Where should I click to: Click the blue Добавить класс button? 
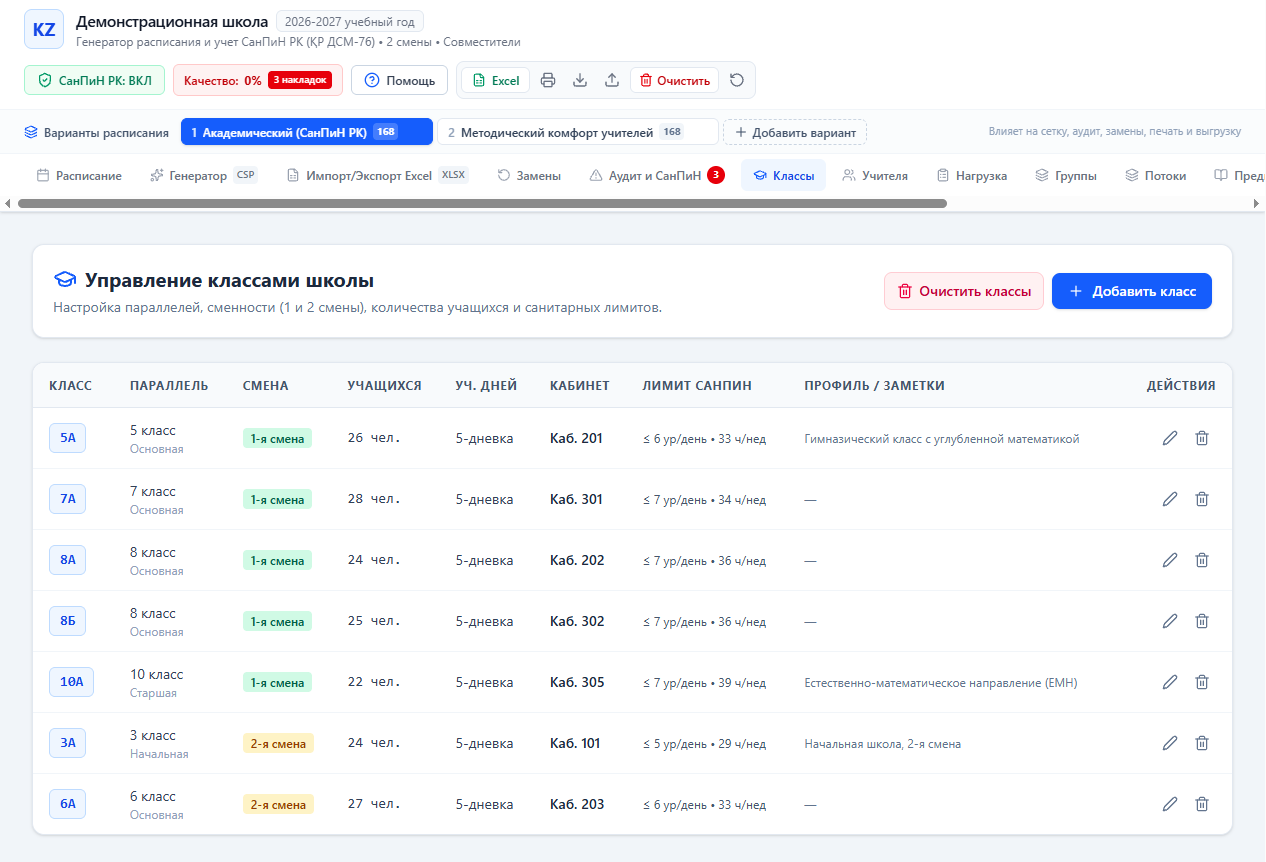point(1132,291)
